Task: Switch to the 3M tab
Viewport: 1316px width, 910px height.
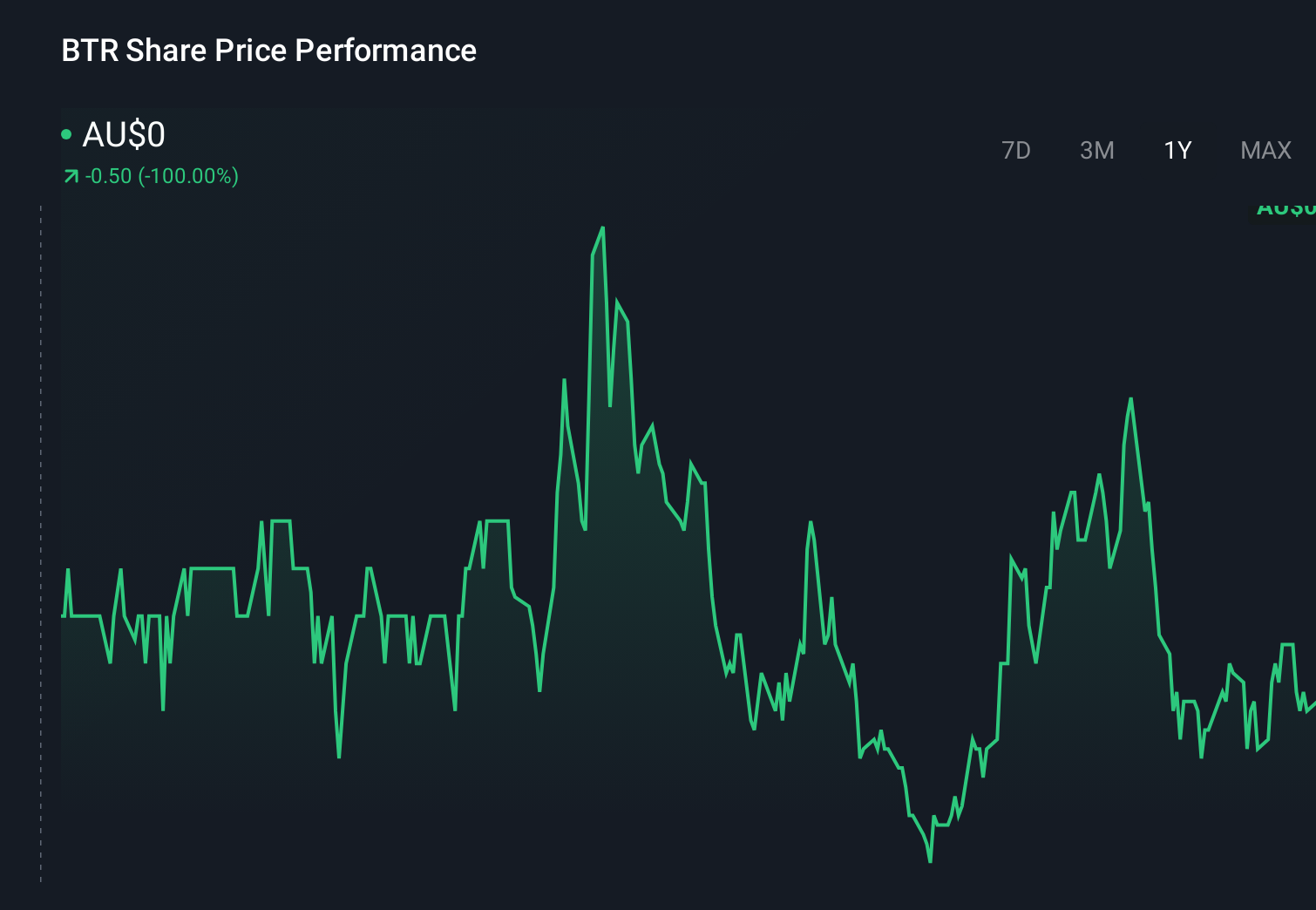Action: tap(1097, 150)
